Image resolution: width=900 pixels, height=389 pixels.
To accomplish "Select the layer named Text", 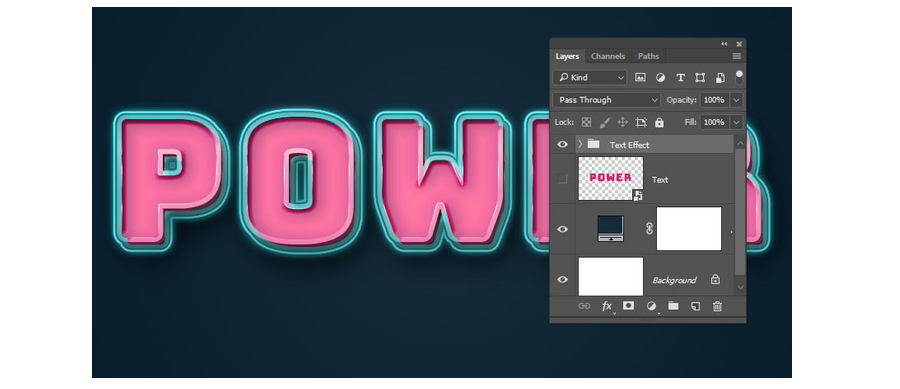I will (x=660, y=180).
